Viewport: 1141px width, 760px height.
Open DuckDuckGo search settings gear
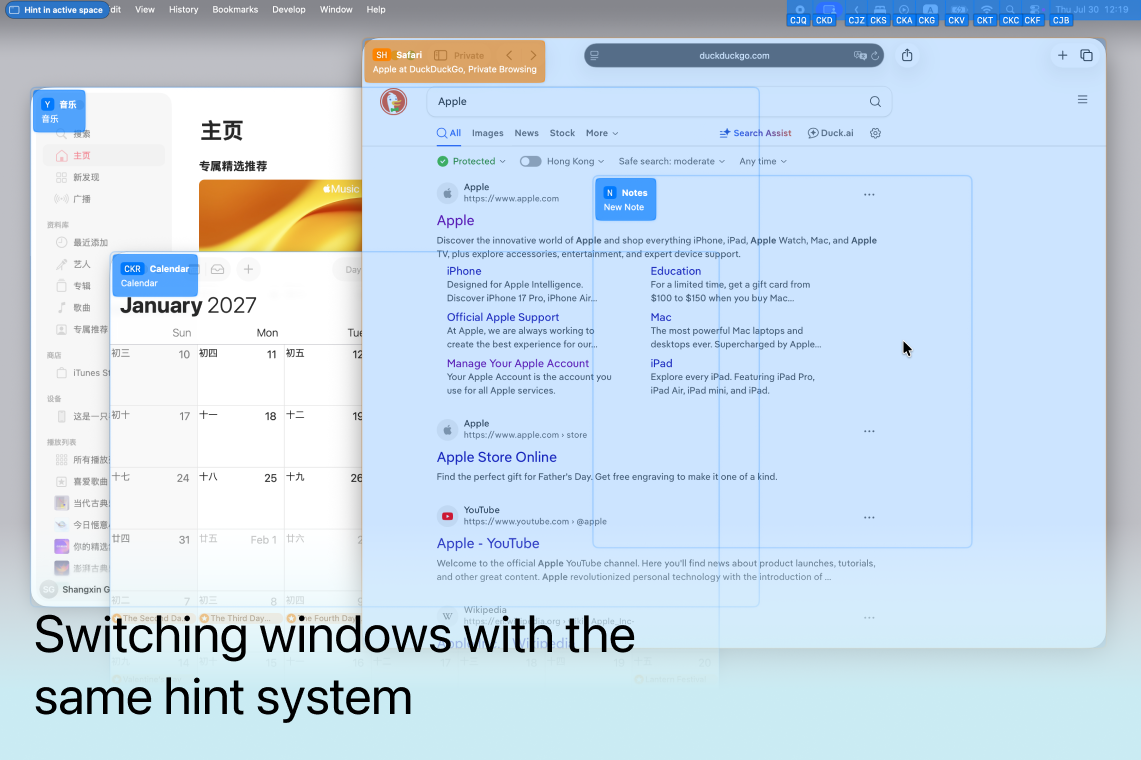point(875,133)
